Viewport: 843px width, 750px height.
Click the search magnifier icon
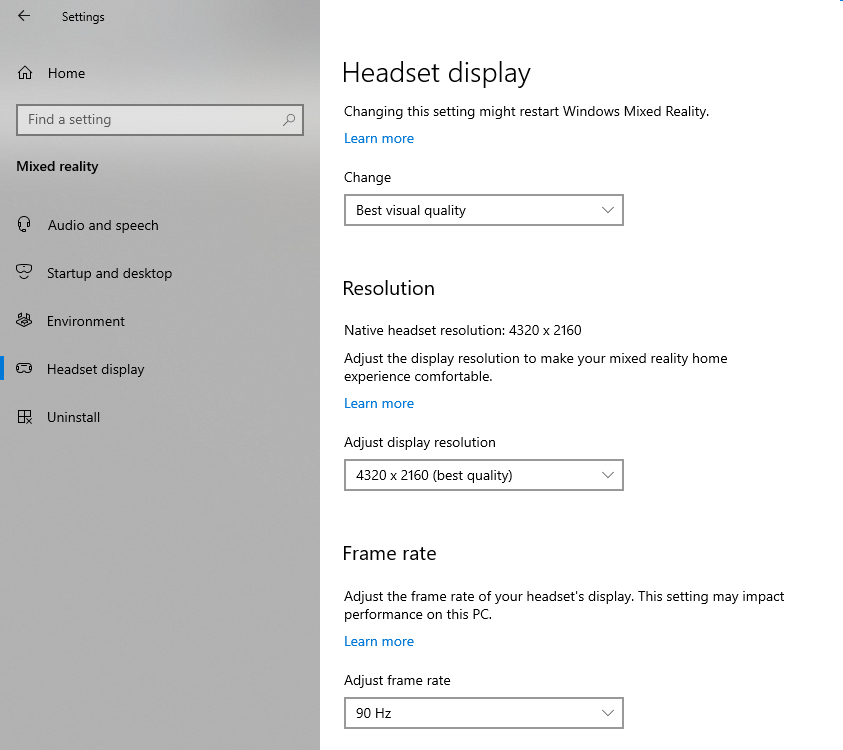click(x=289, y=120)
